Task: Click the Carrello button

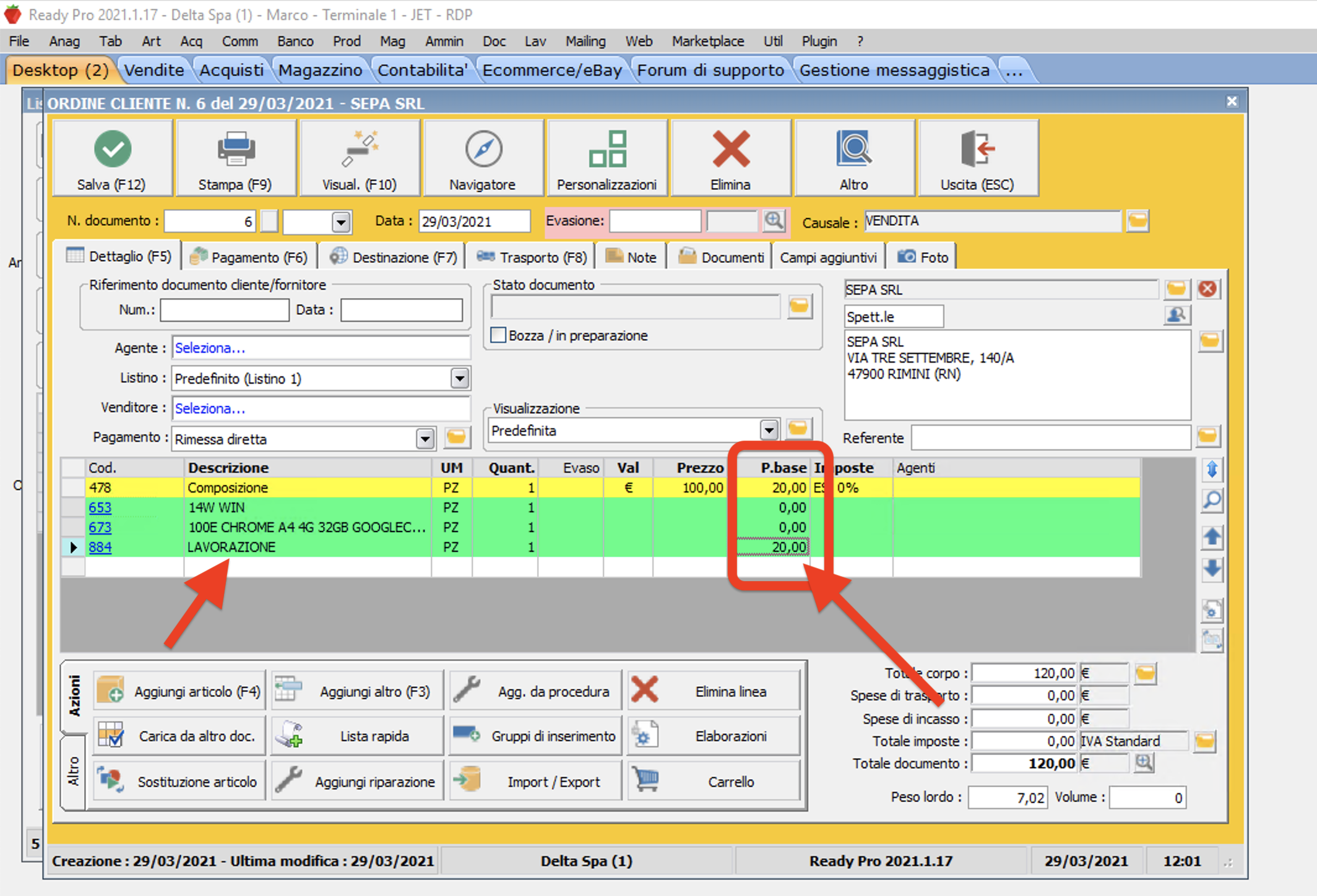Action: pyautogui.click(x=714, y=781)
